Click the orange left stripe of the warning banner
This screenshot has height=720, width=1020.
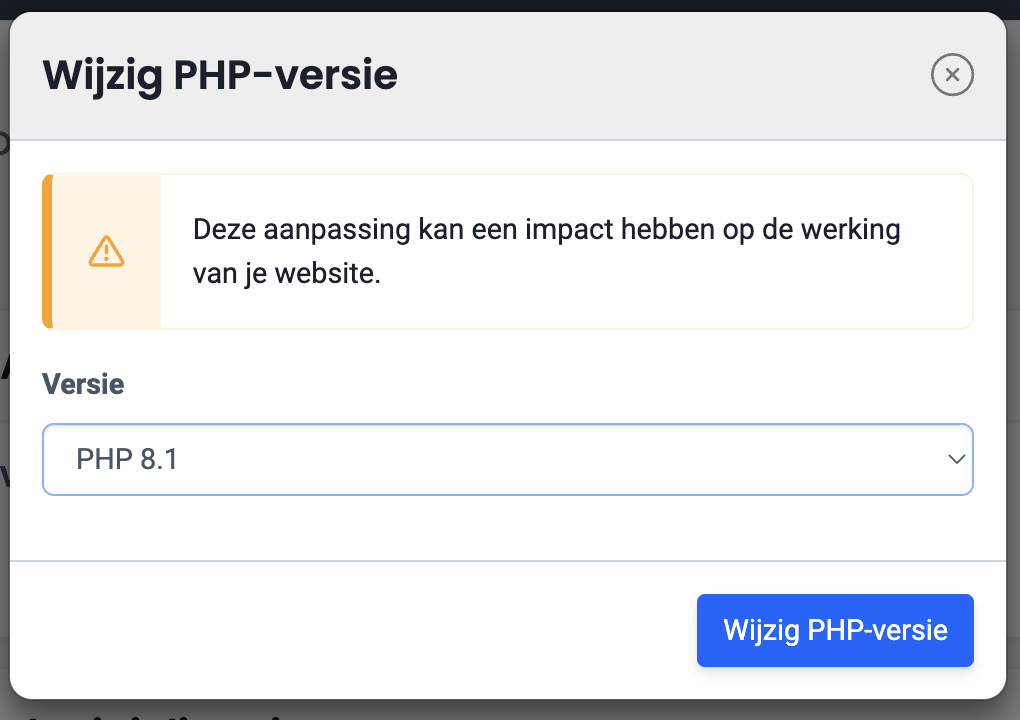[x=47, y=251]
